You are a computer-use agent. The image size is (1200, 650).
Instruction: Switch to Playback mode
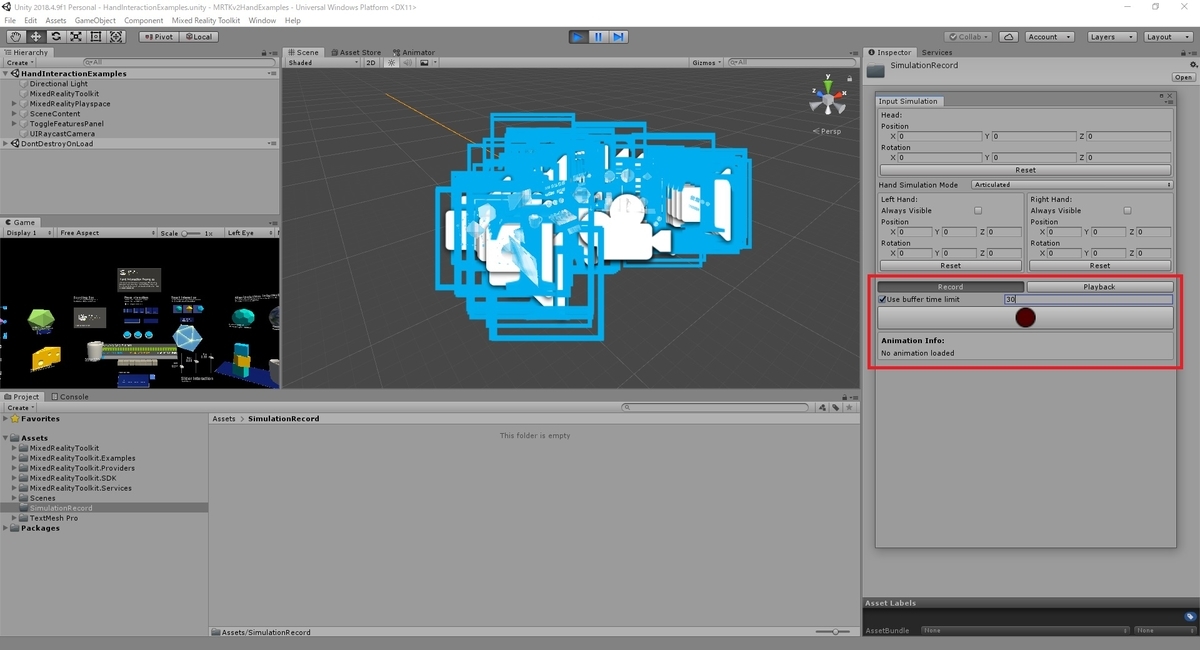click(x=1099, y=287)
